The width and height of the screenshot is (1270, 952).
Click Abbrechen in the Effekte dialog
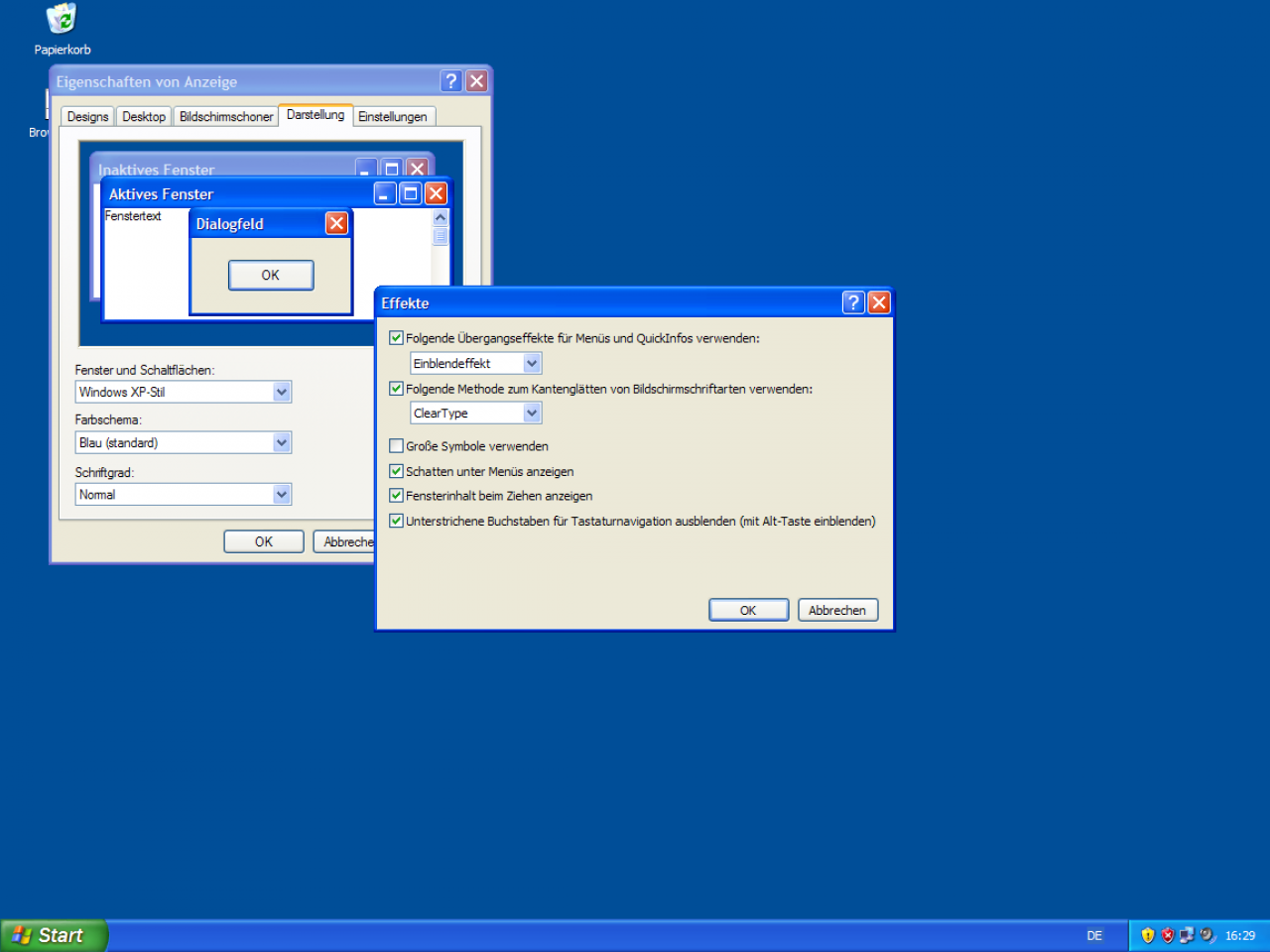(x=837, y=610)
